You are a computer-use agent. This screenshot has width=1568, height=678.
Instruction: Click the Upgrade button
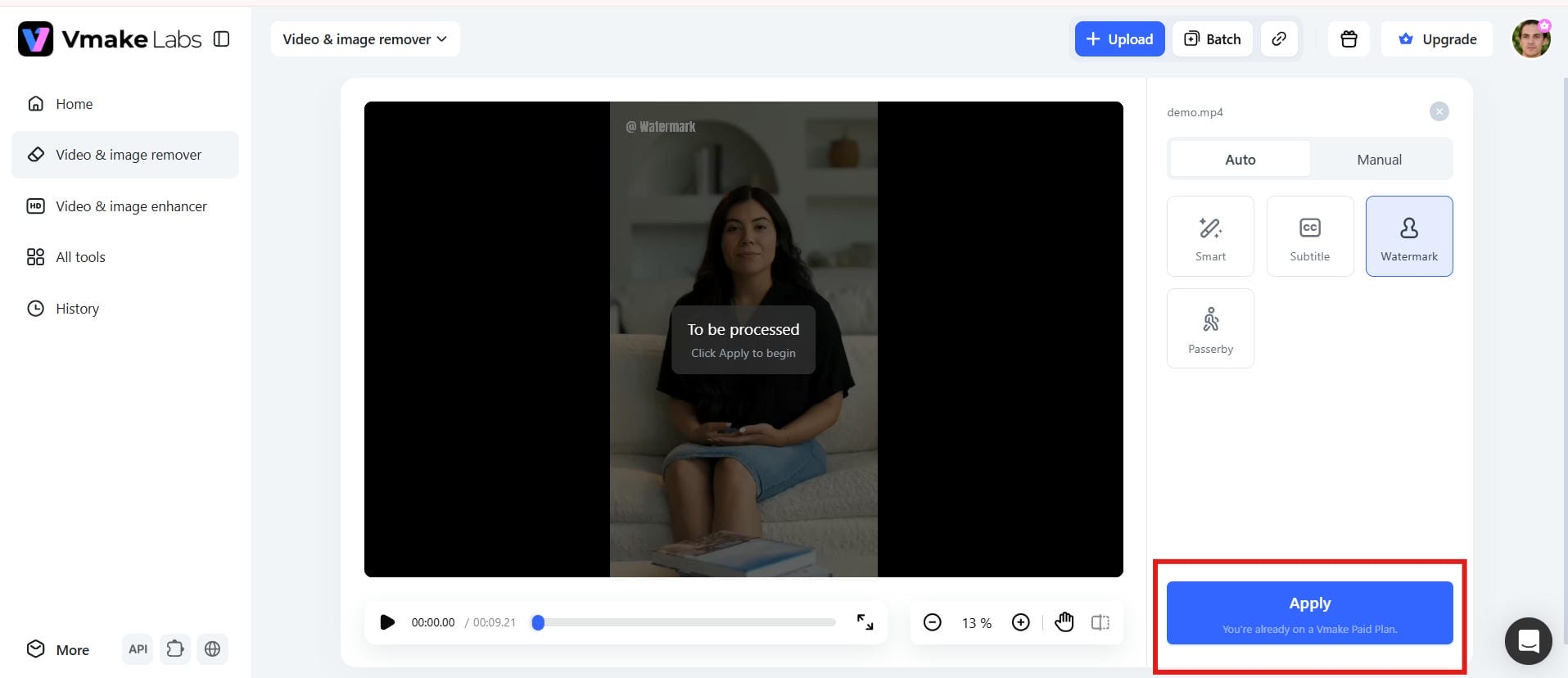click(1437, 39)
